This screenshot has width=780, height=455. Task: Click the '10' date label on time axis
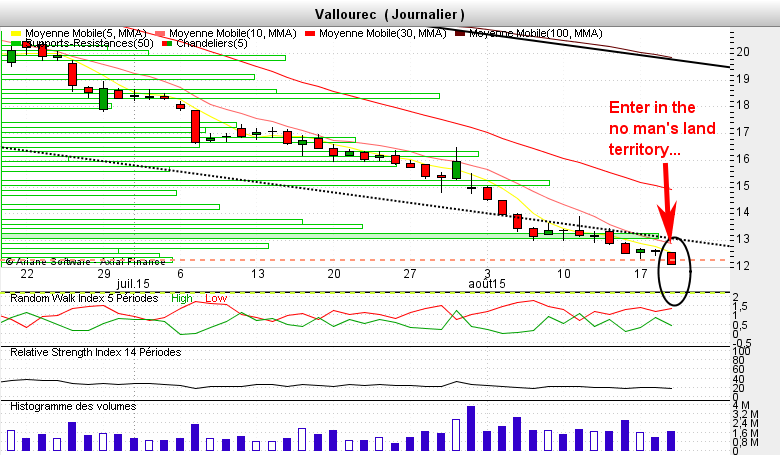click(563, 273)
